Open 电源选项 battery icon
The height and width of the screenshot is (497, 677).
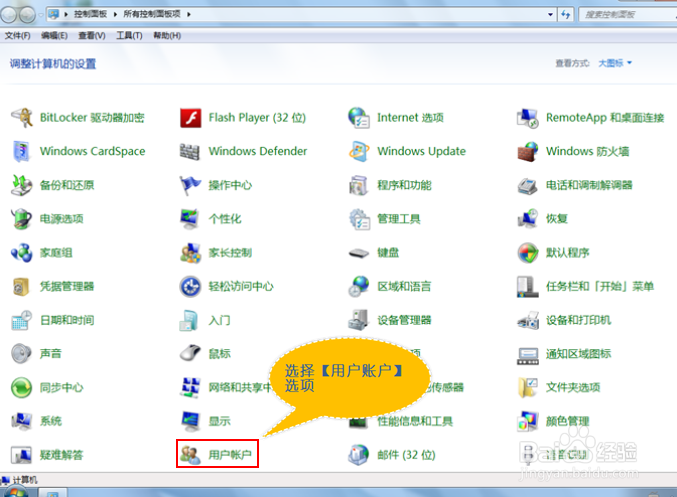22,219
